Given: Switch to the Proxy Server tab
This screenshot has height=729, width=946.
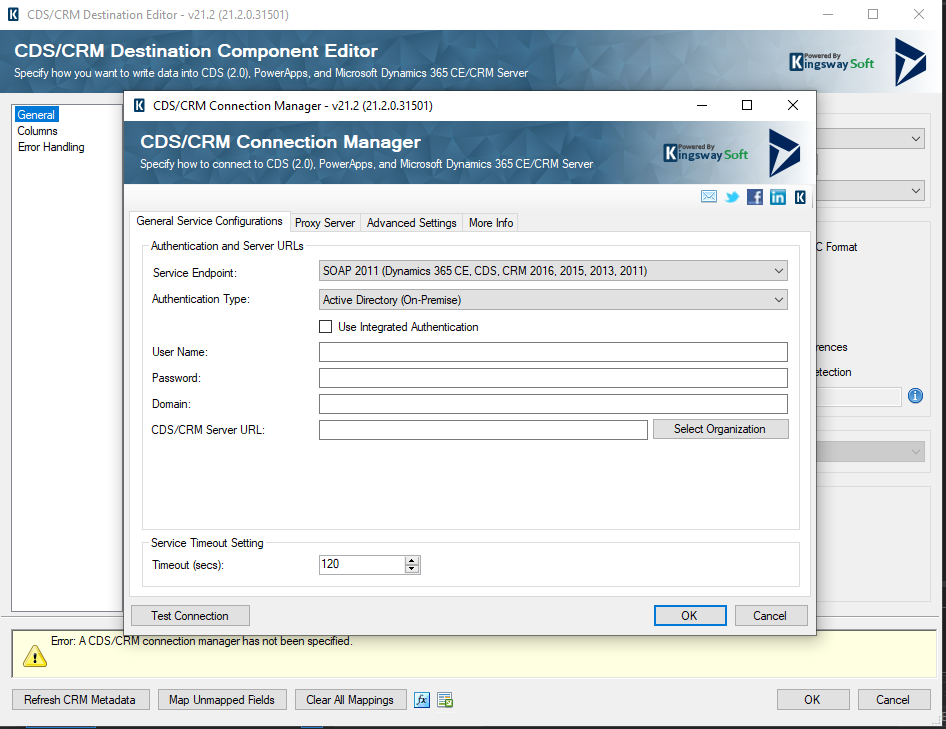Looking at the screenshot, I should coord(324,222).
